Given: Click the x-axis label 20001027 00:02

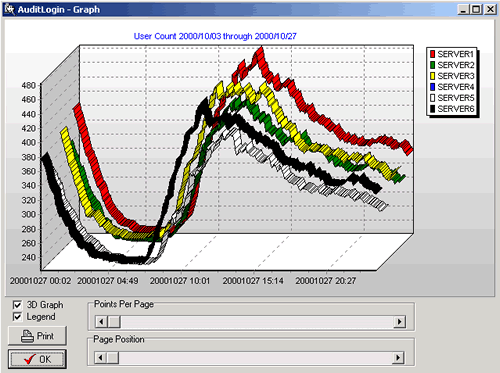Looking at the screenshot, I should [x=40, y=281].
